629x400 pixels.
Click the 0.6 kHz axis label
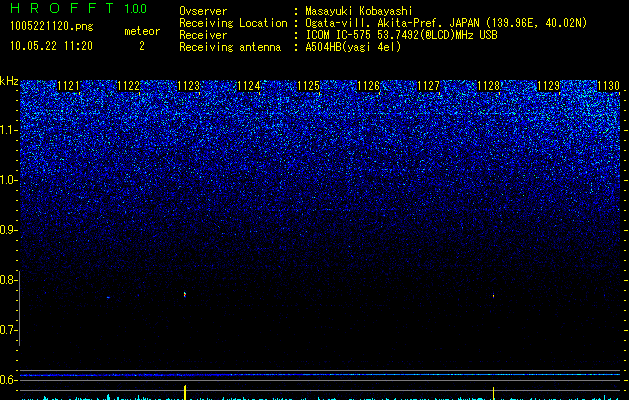click(x=8, y=380)
